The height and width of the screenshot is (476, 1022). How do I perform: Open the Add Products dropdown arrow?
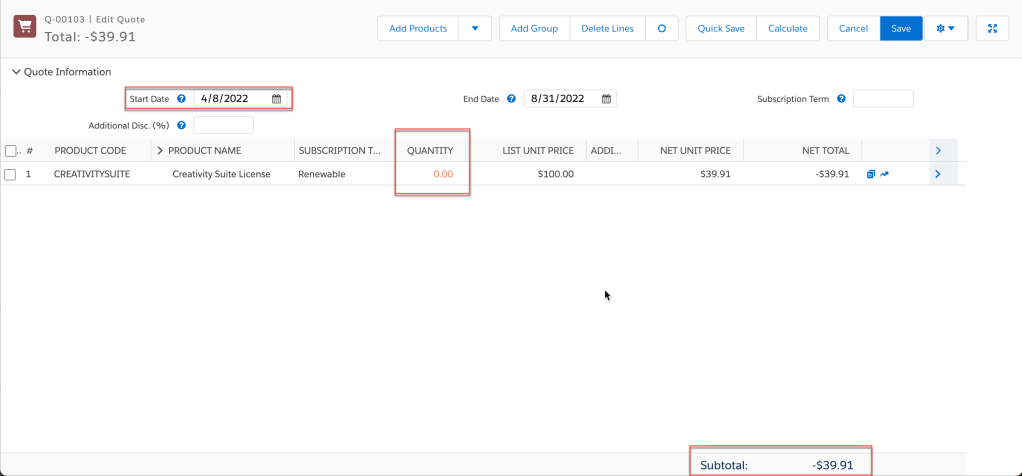475,28
